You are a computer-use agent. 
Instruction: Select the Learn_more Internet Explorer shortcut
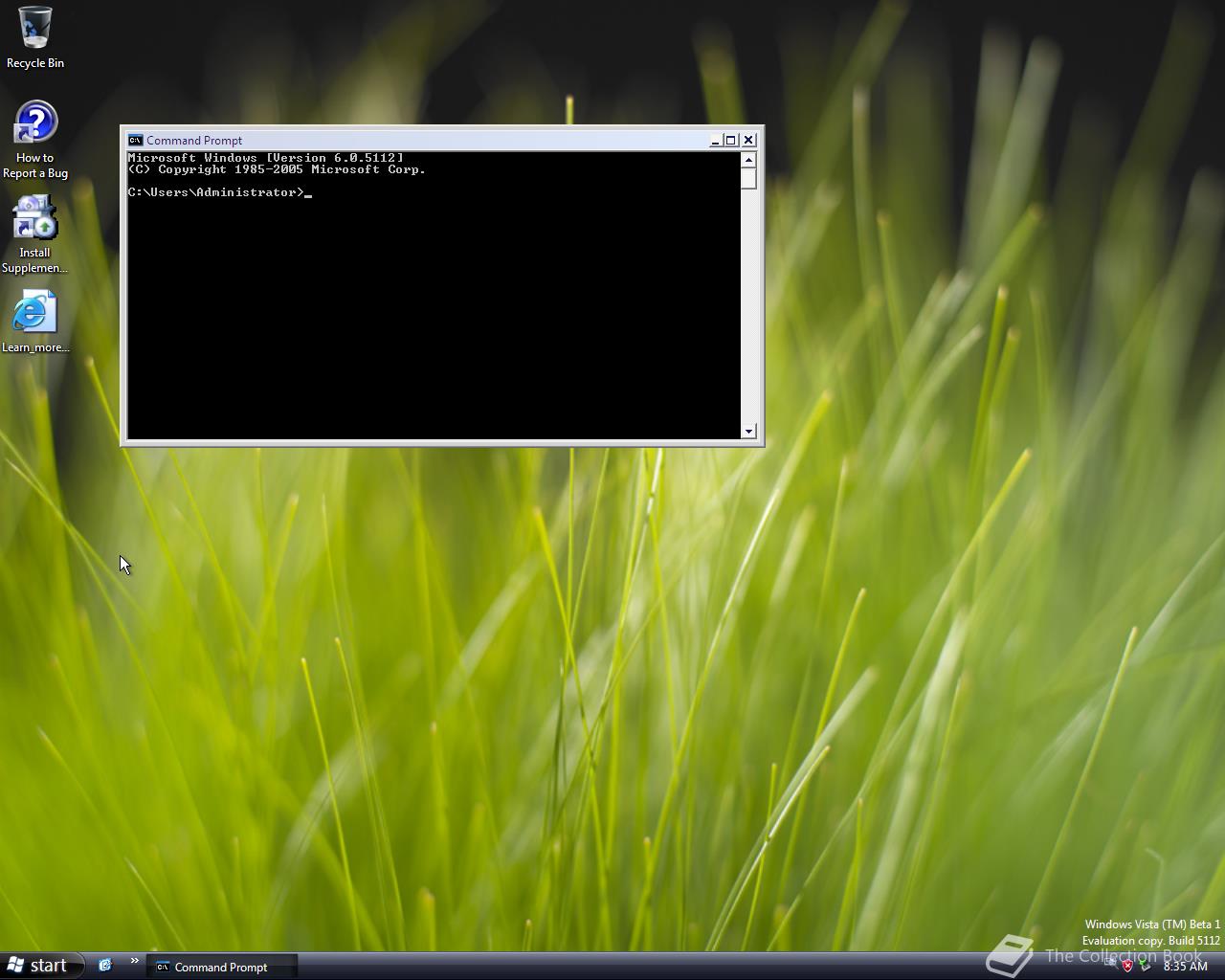(x=35, y=323)
